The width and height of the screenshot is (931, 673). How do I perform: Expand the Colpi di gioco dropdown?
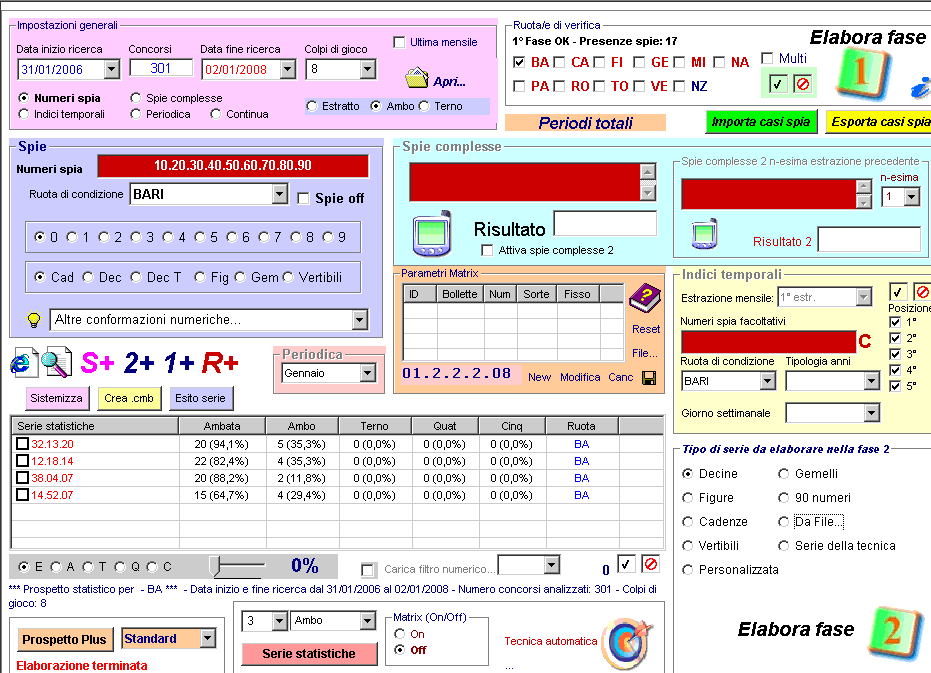tap(368, 69)
